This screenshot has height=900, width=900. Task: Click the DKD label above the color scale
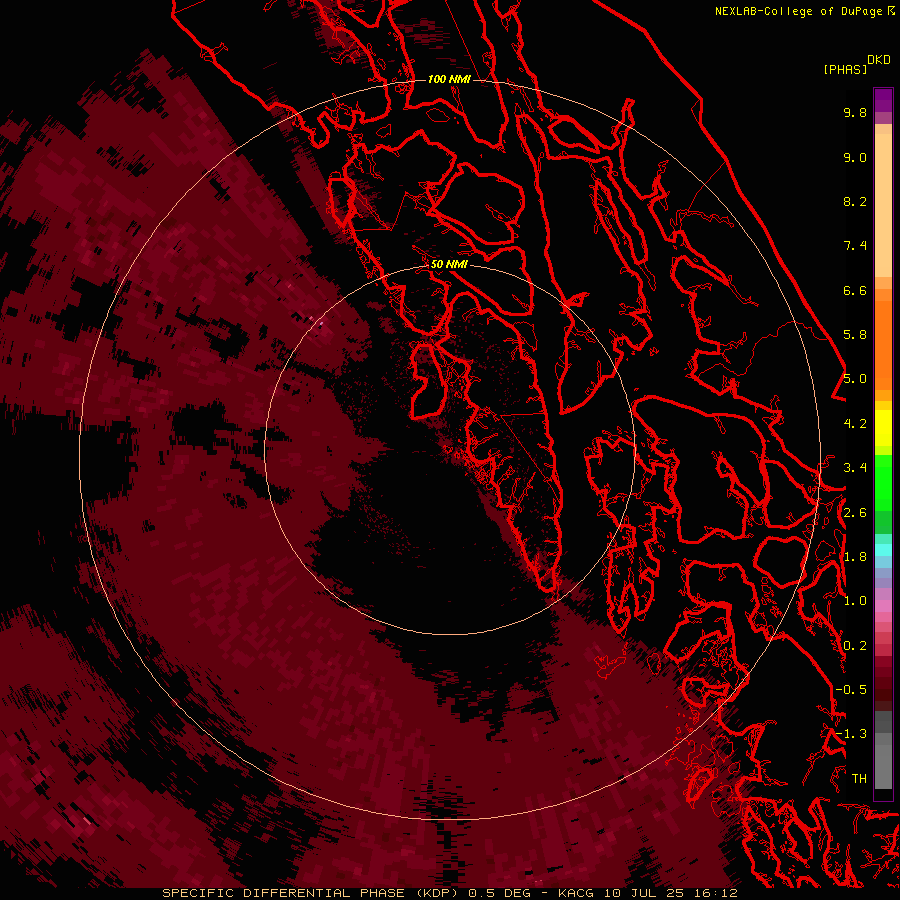click(x=879, y=60)
